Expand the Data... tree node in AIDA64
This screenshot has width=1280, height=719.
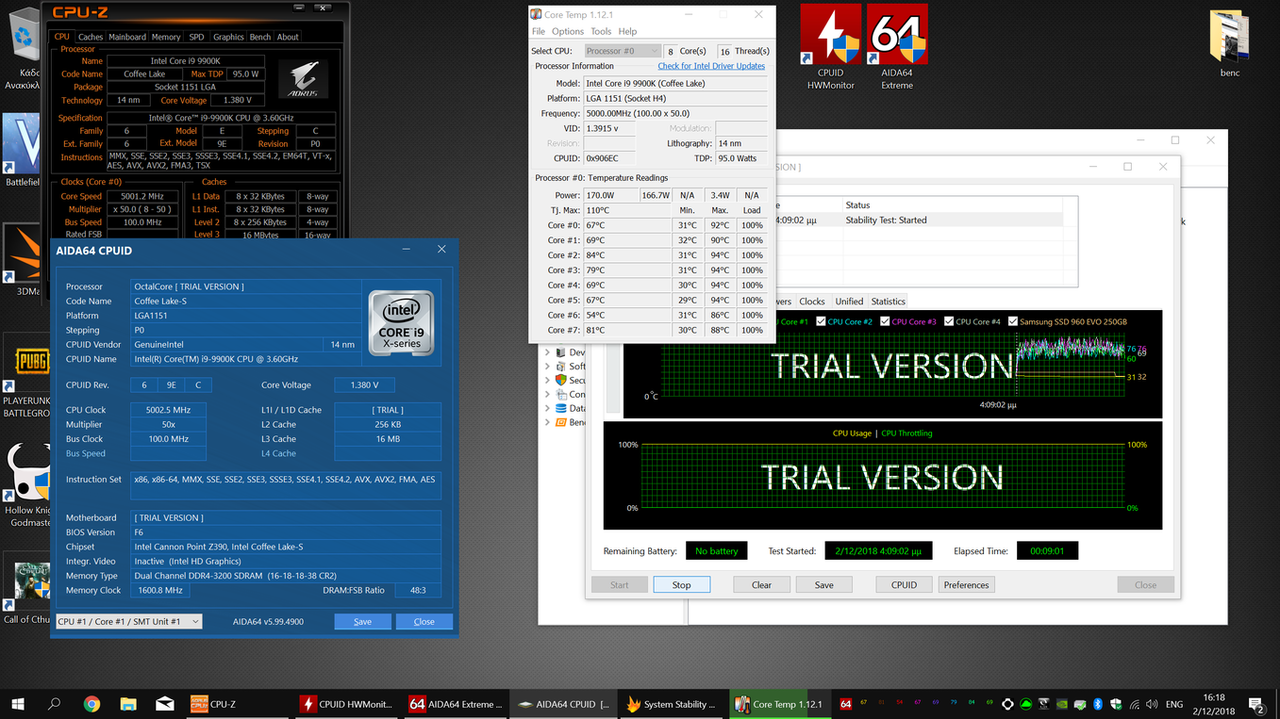point(547,408)
